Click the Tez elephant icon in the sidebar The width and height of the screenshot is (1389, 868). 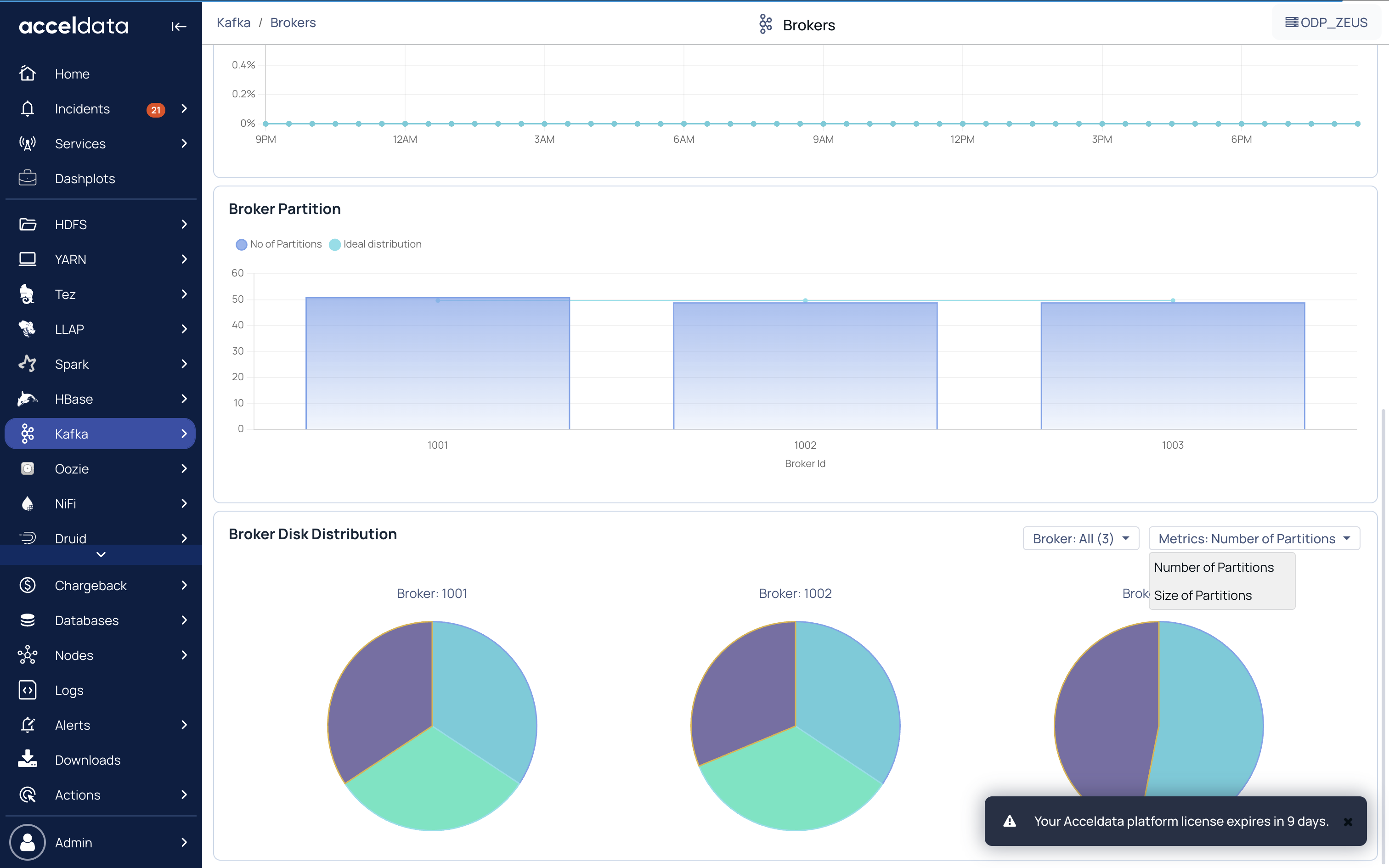point(28,294)
